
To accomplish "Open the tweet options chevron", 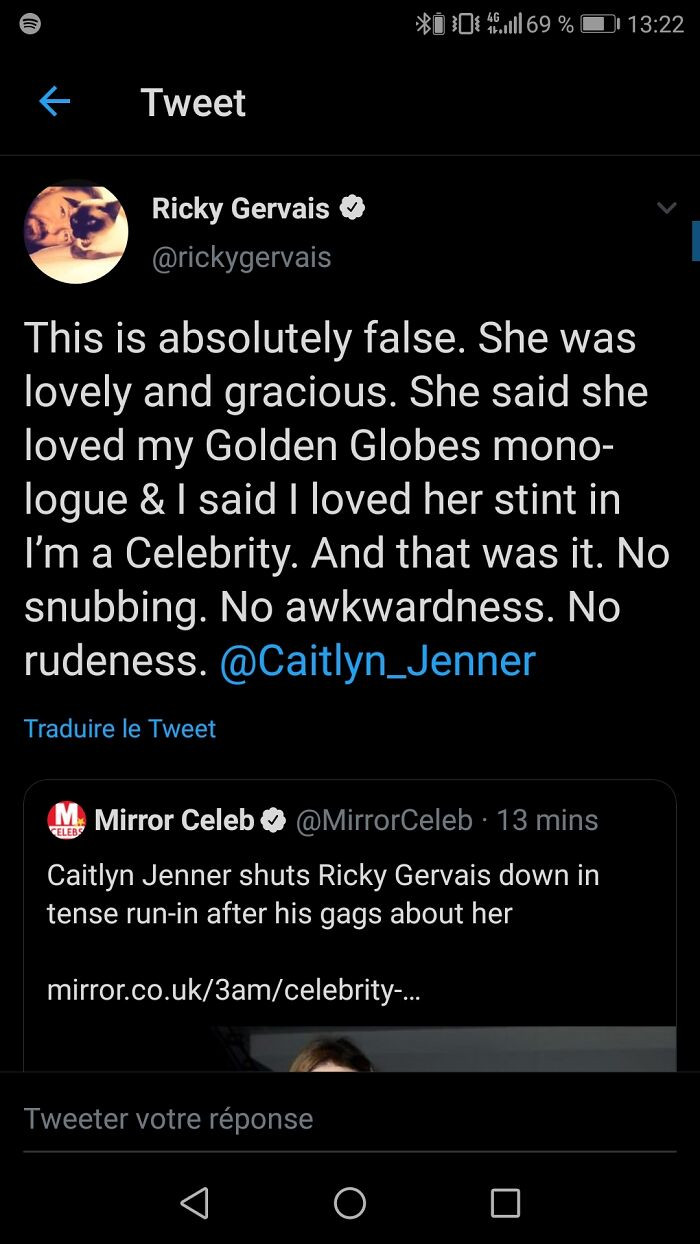I will point(668,207).
